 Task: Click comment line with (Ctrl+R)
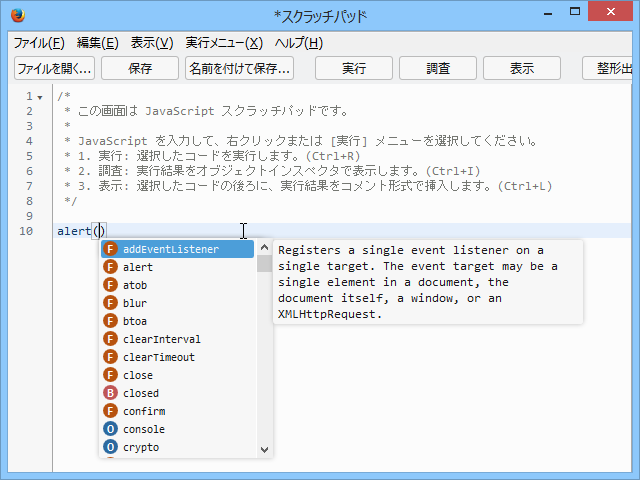tap(212, 156)
